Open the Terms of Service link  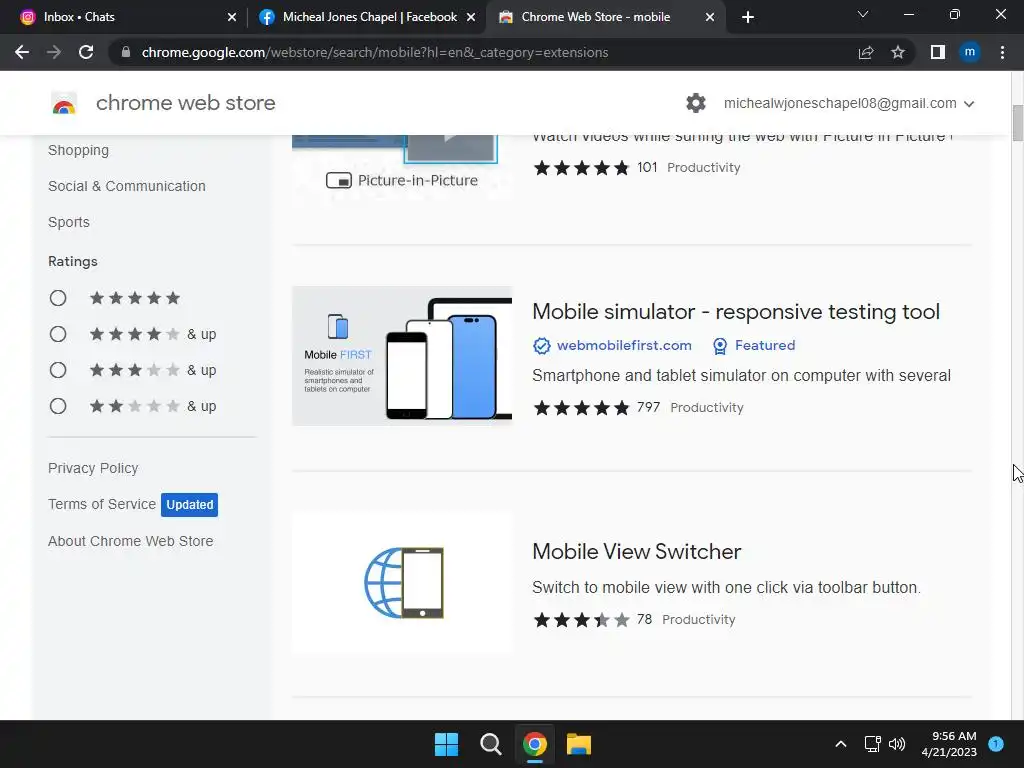(x=102, y=504)
